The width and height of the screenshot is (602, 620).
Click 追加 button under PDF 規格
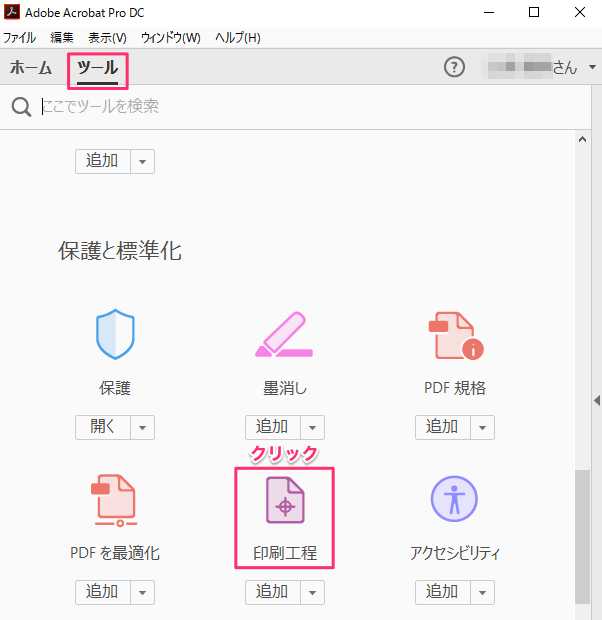coord(443,427)
